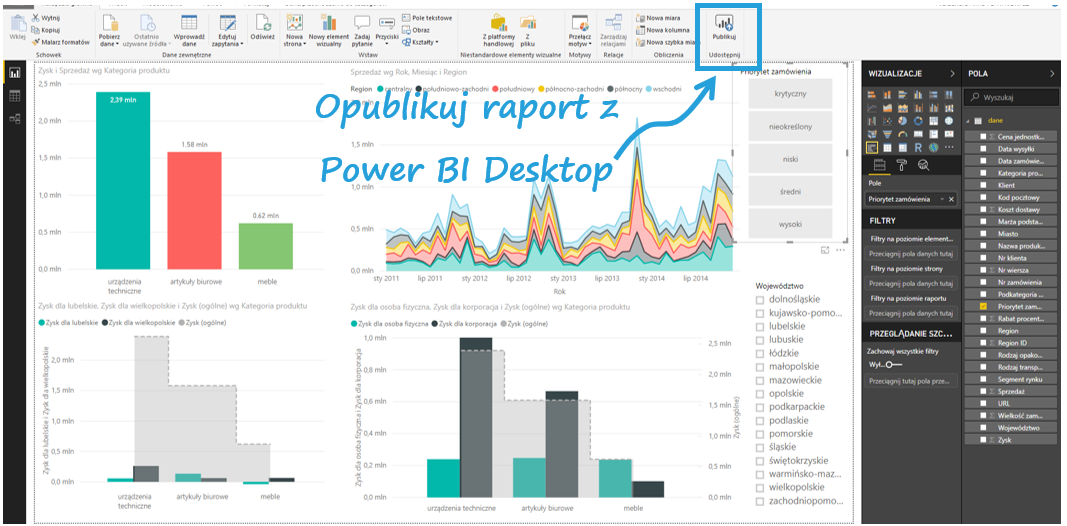Uncheck the Priorytet zamówienia field checkbox
Viewport: 1067px width, 526px height.
pyautogui.click(x=983, y=306)
